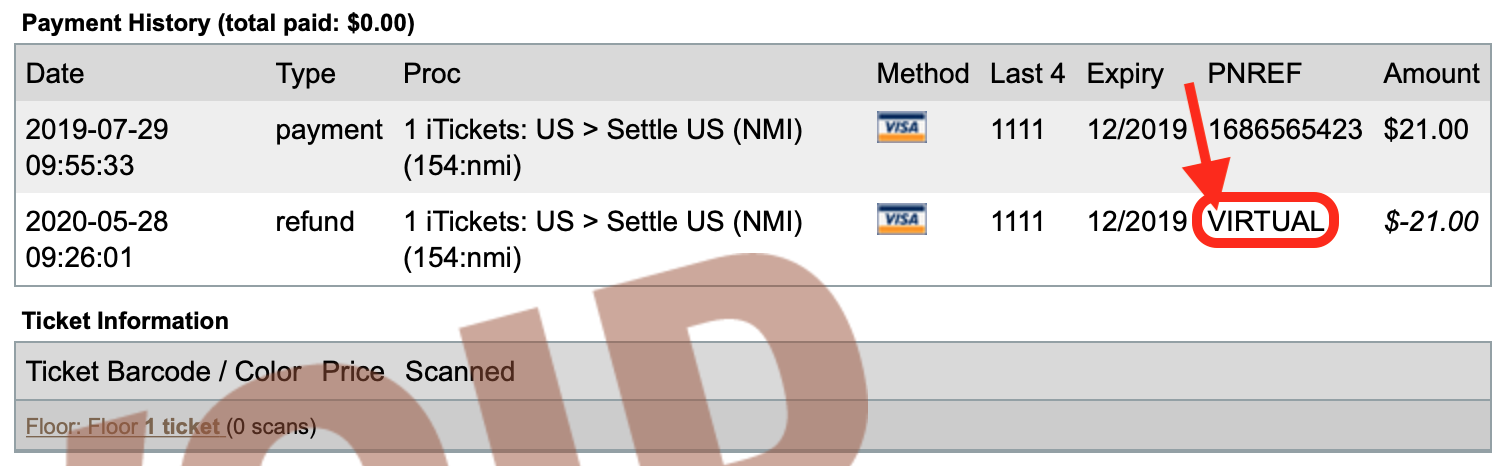This screenshot has height=466, width=1507.
Task: Select the $21.00 payment amount
Action: (x=1426, y=129)
